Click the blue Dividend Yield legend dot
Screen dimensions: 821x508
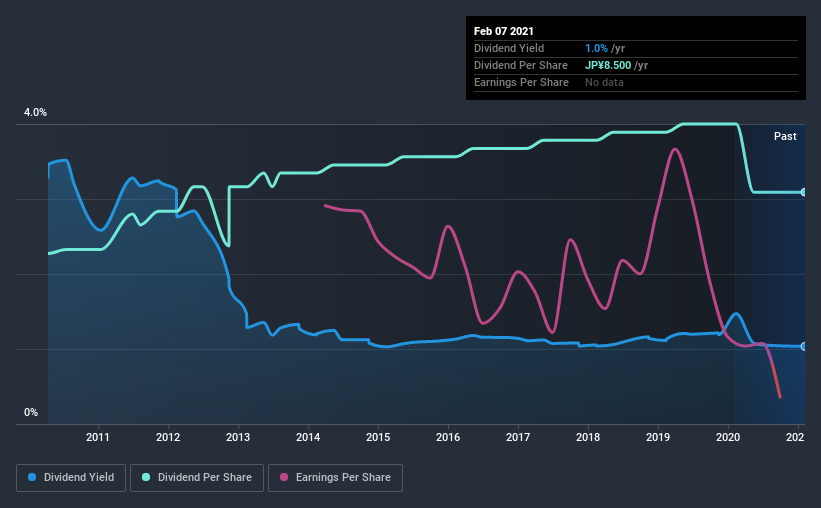pos(32,477)
